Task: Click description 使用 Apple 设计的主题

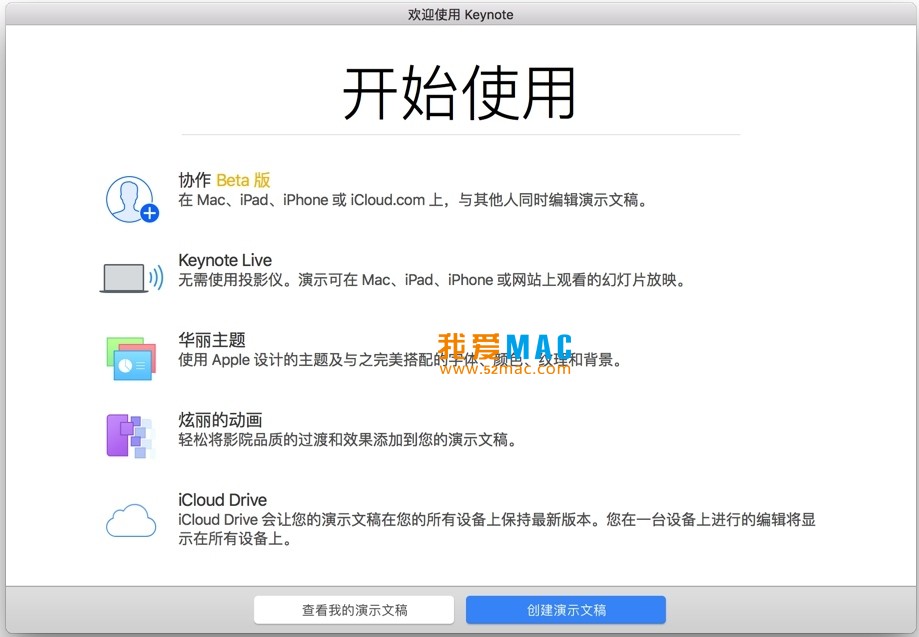Action: (x=400, y=360)
